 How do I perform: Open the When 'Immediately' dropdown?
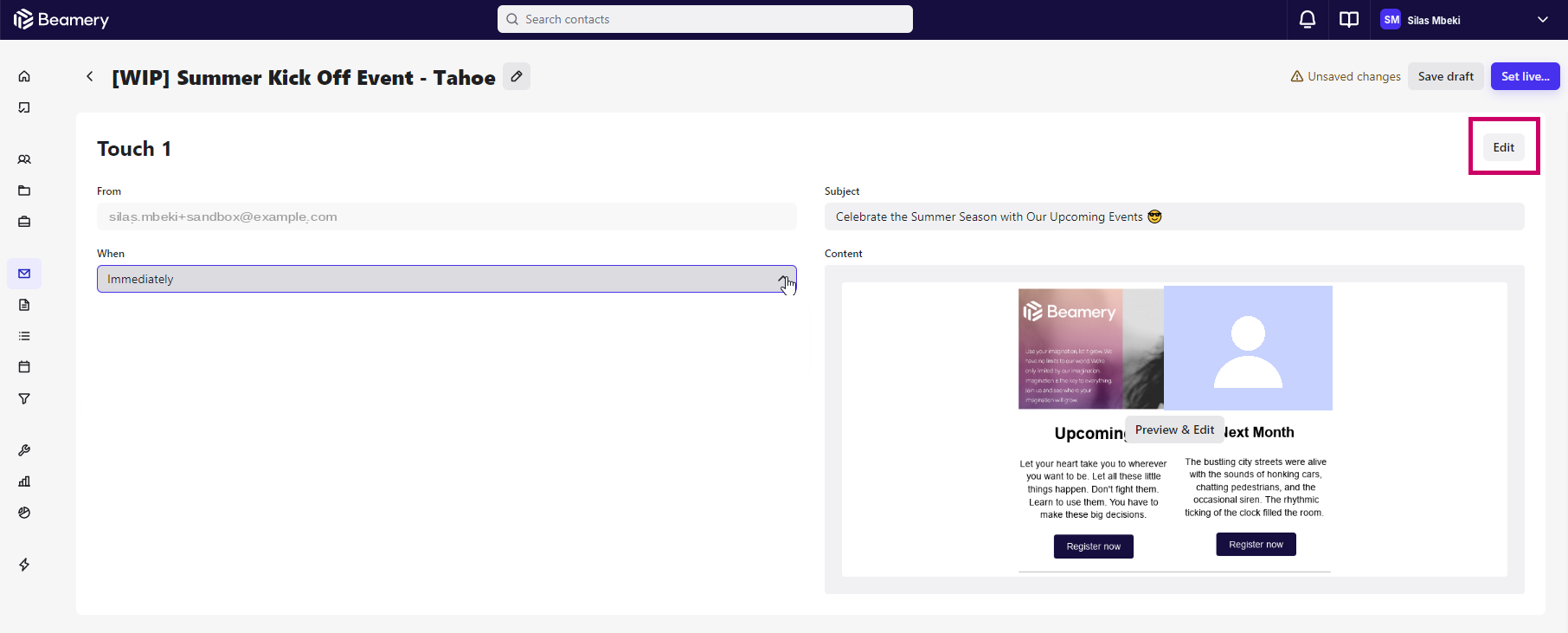click(447, 279)
